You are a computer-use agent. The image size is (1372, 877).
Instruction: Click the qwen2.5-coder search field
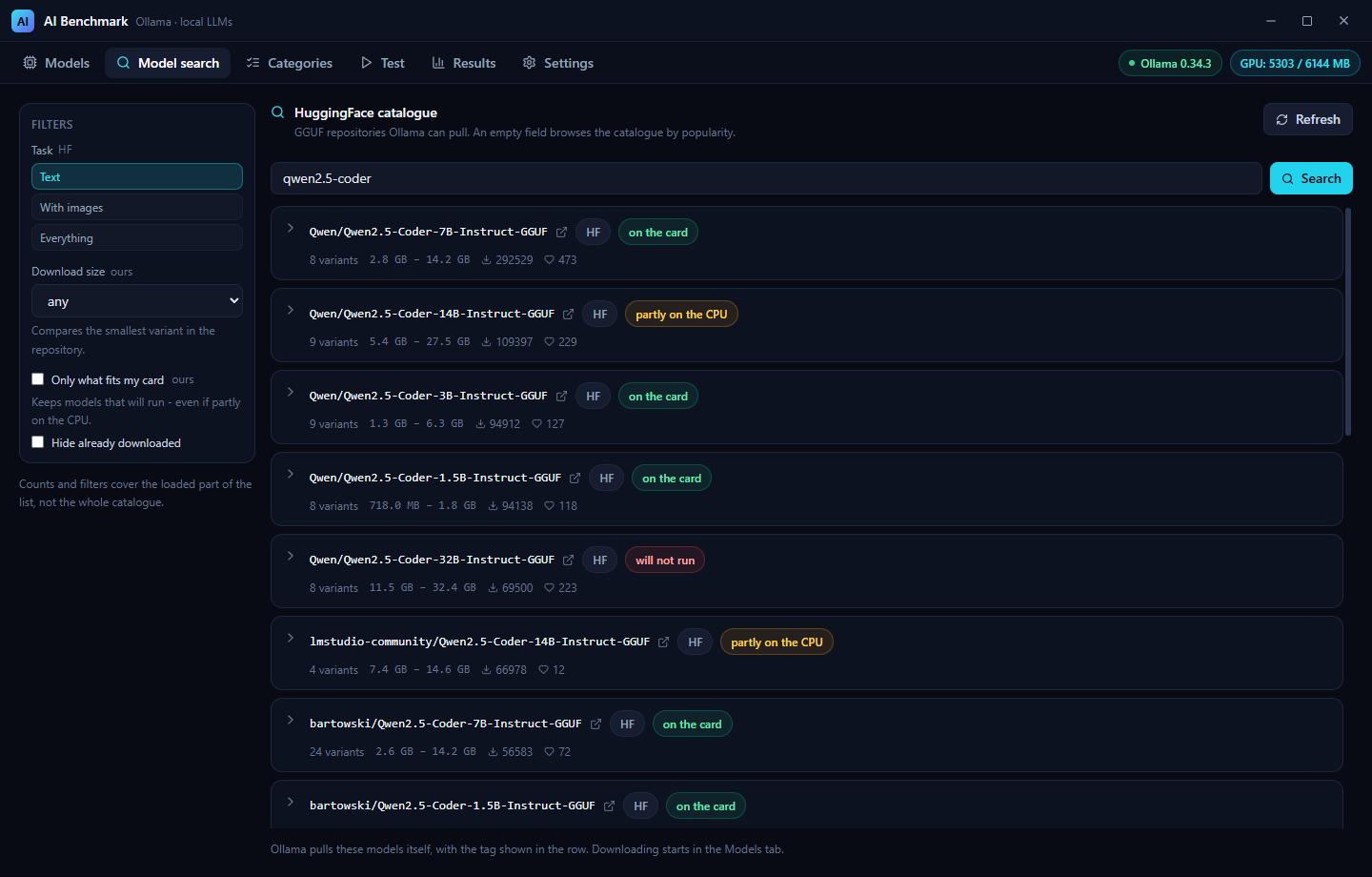766,178
